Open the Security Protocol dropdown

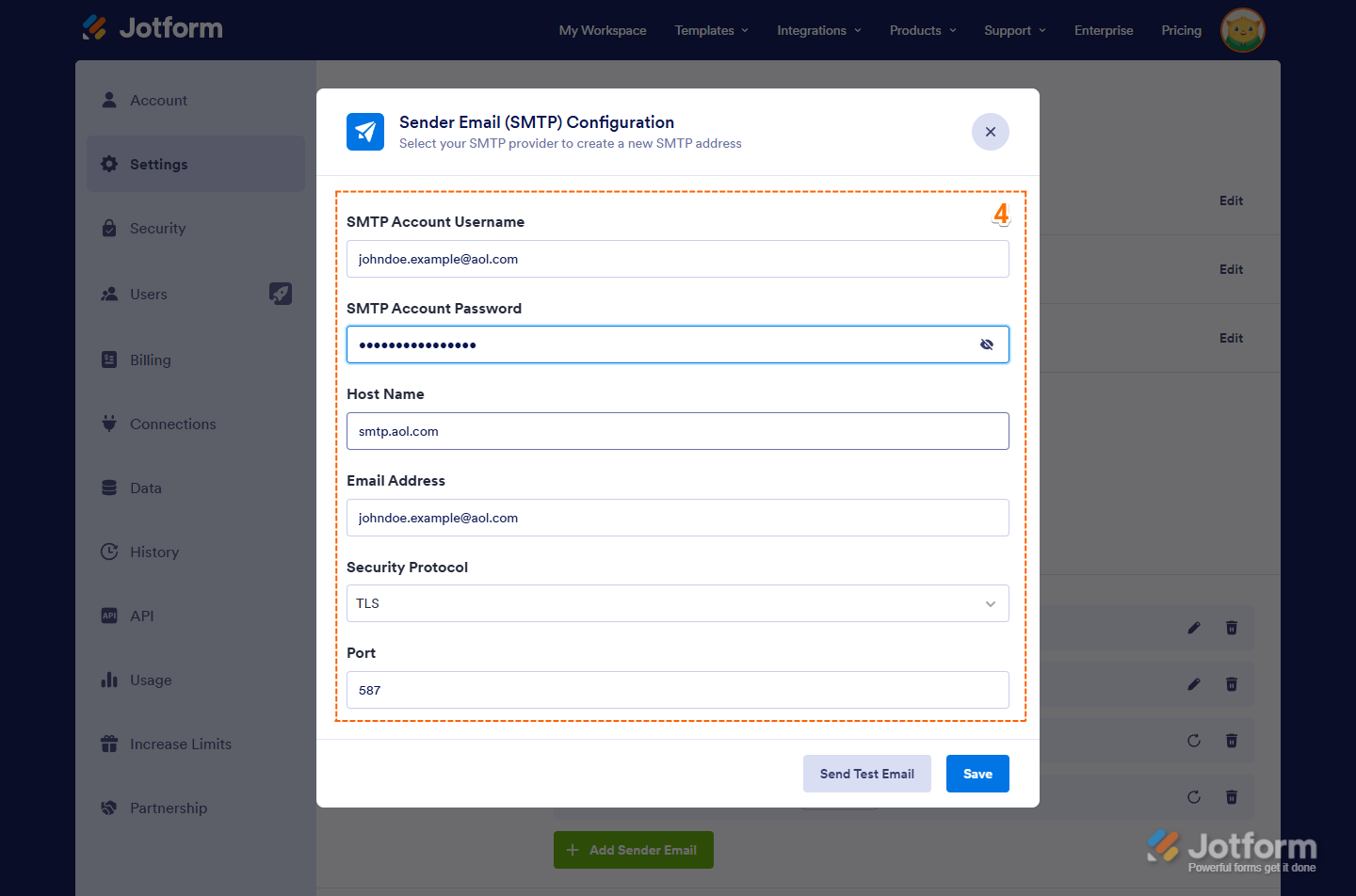677,603
